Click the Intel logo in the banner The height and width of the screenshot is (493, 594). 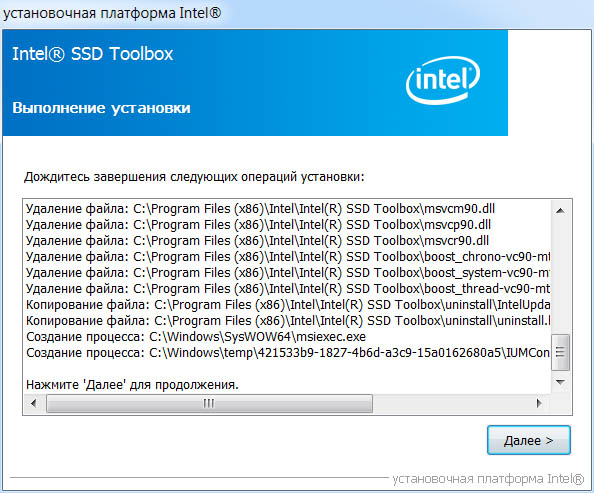(443, 80)
